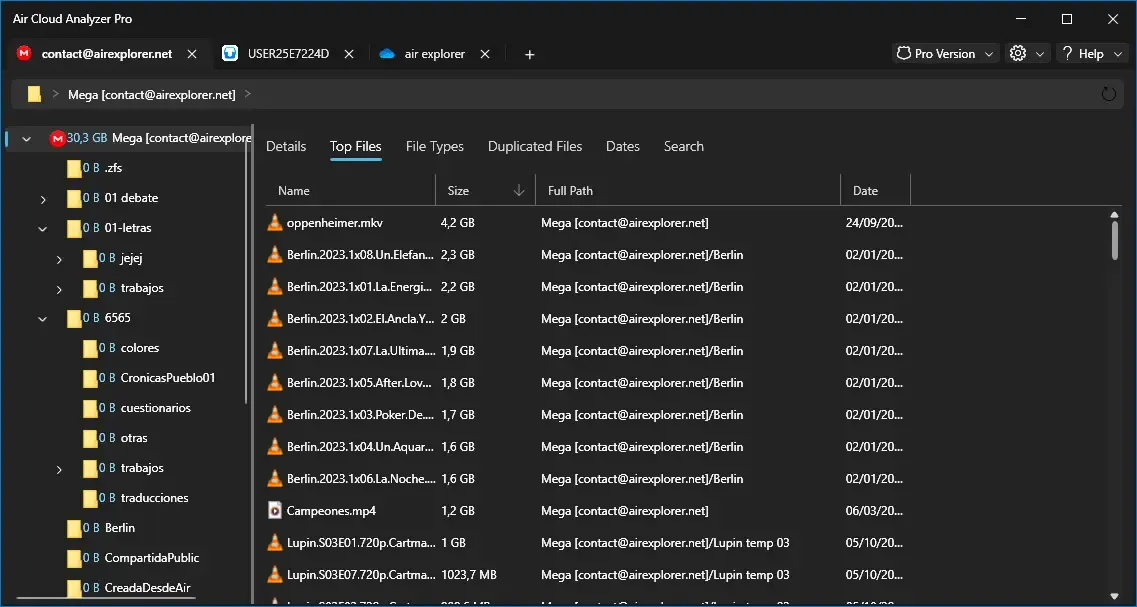Image resolution: width=1137 pixels, height=607 pixels.
Task: Click VLC icon for Lupin.S03E07 file
Action: pyautogui.click(x=275, y=574)
